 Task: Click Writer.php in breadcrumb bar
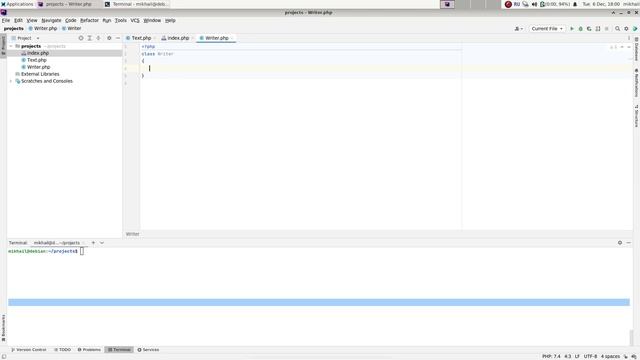42,29
